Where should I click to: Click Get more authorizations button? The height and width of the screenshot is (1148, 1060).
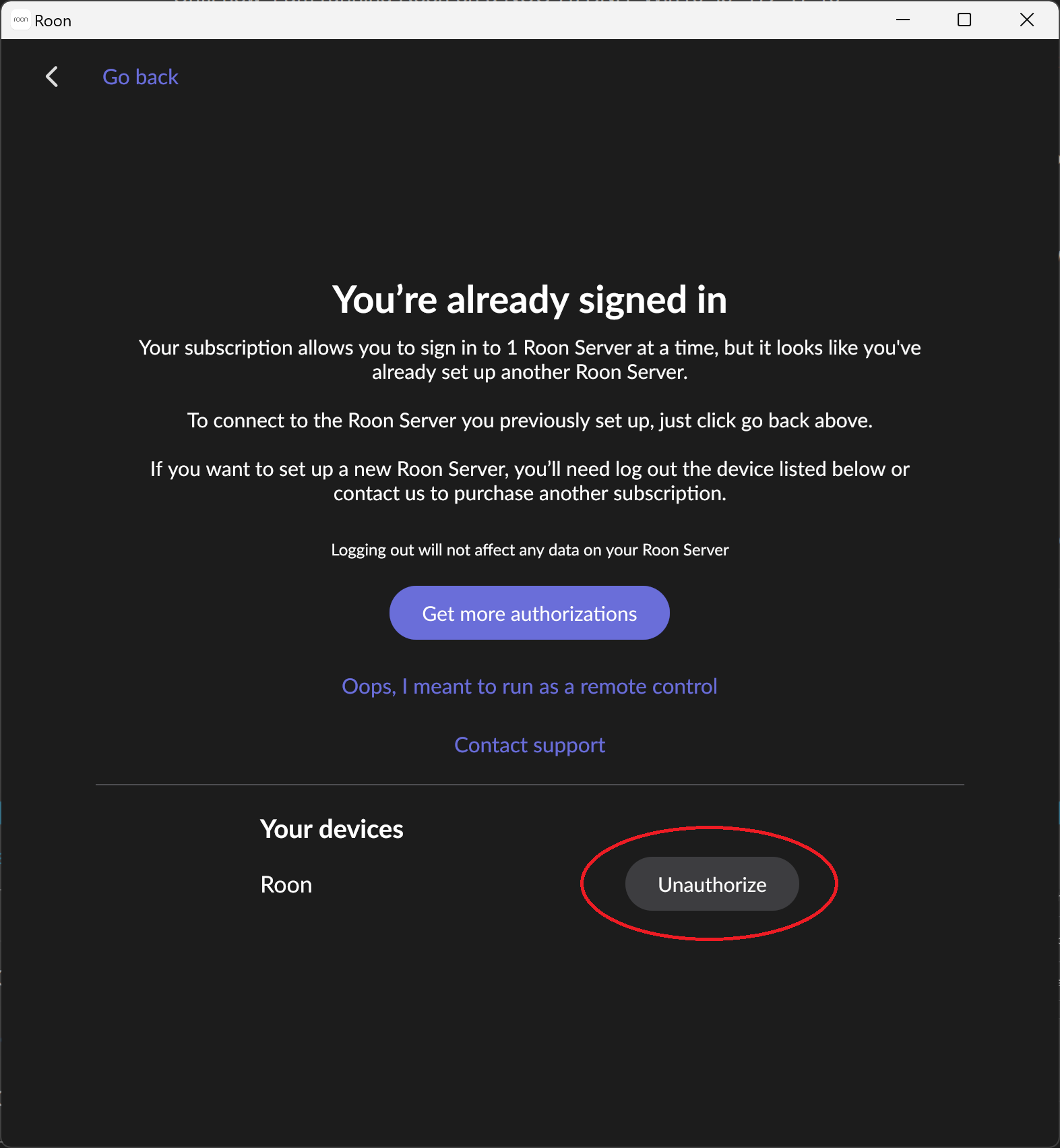530,613
